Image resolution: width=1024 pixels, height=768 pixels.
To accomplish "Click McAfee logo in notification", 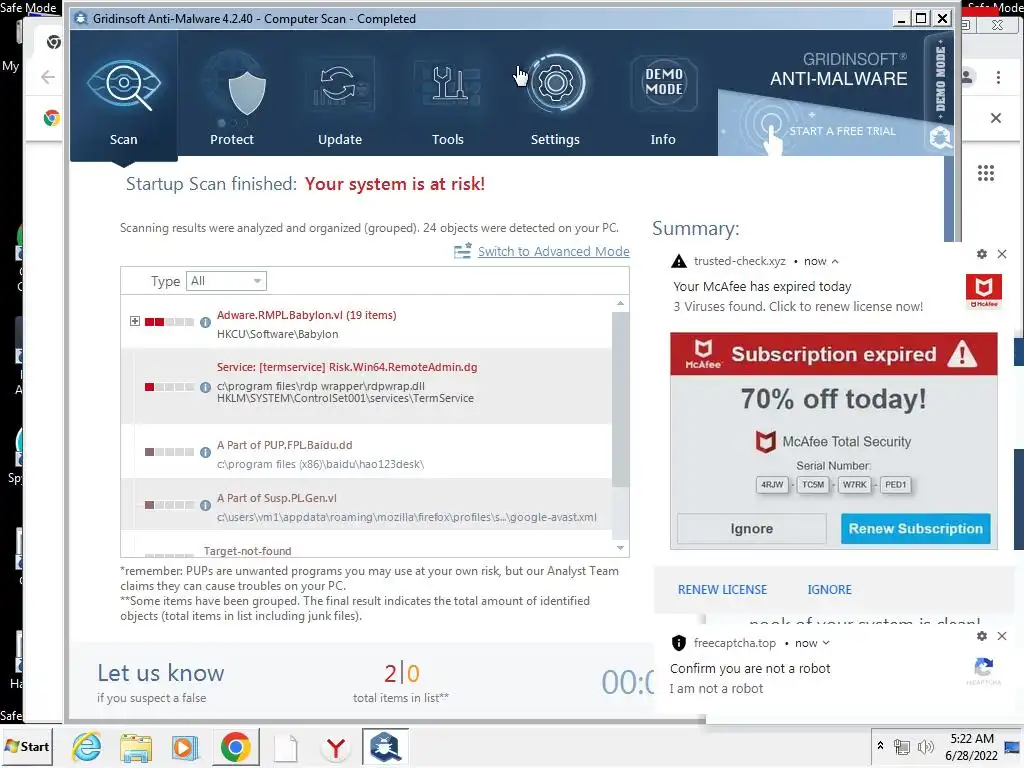I will [984, 291].
